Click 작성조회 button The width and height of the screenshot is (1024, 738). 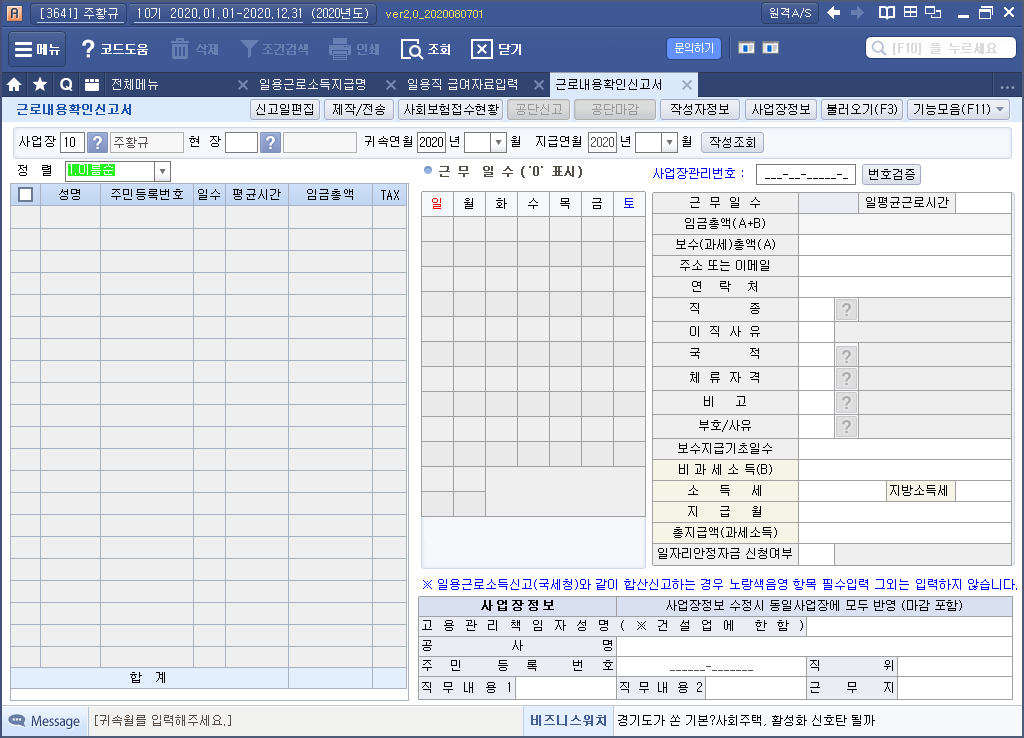732,142
